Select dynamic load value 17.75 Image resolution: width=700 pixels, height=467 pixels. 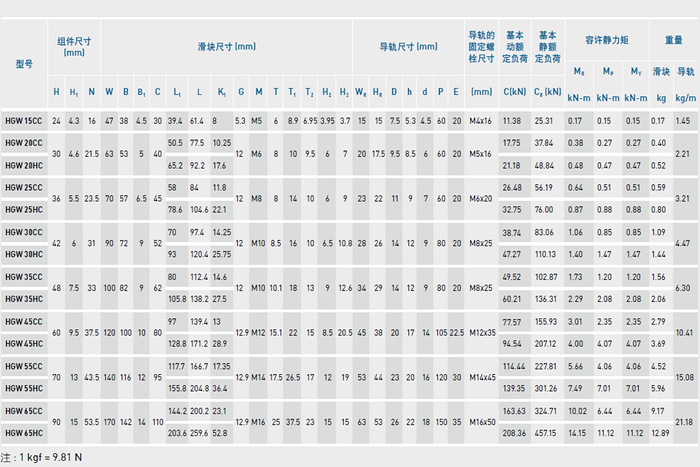(512, 143)
